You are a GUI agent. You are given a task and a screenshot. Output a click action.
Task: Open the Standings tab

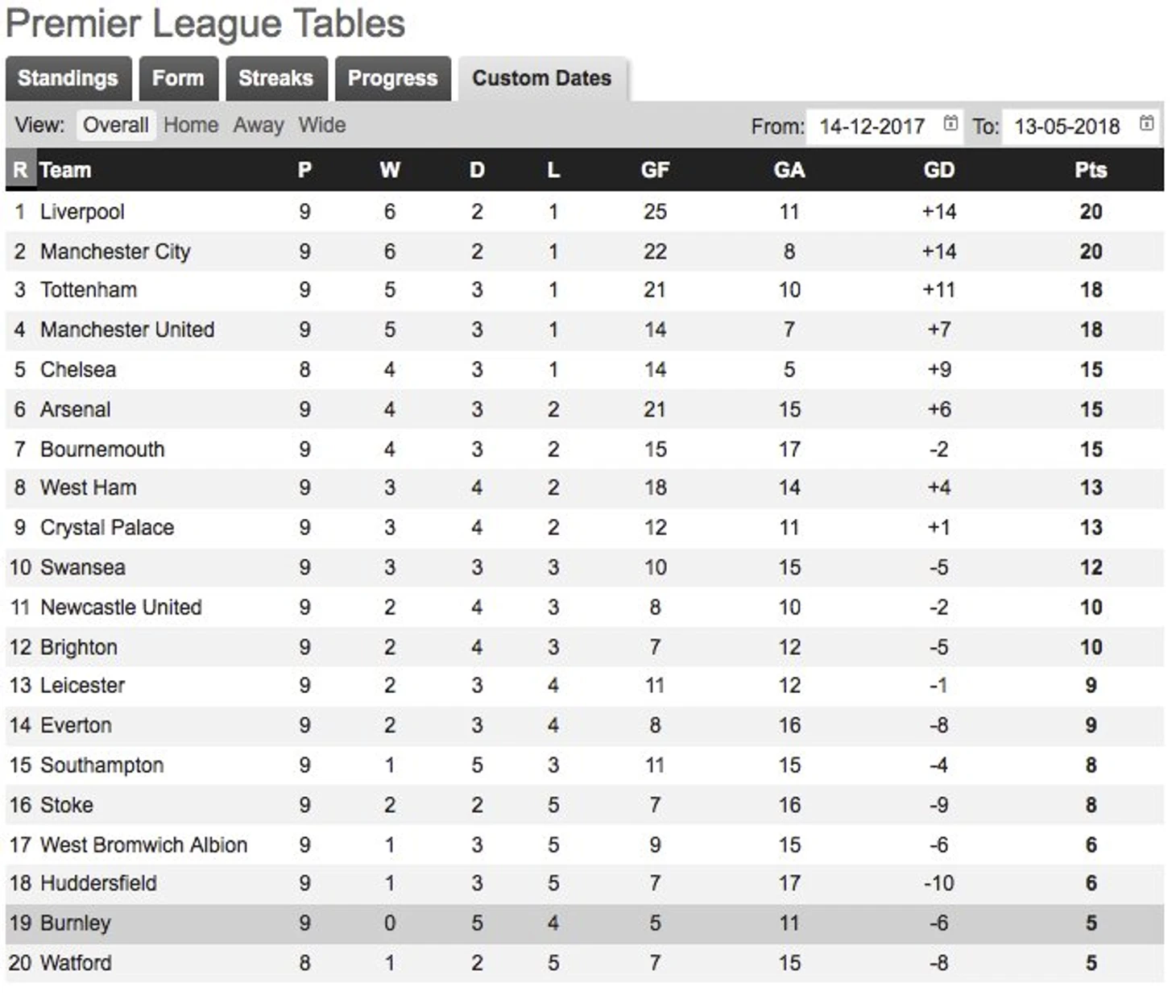68,78
